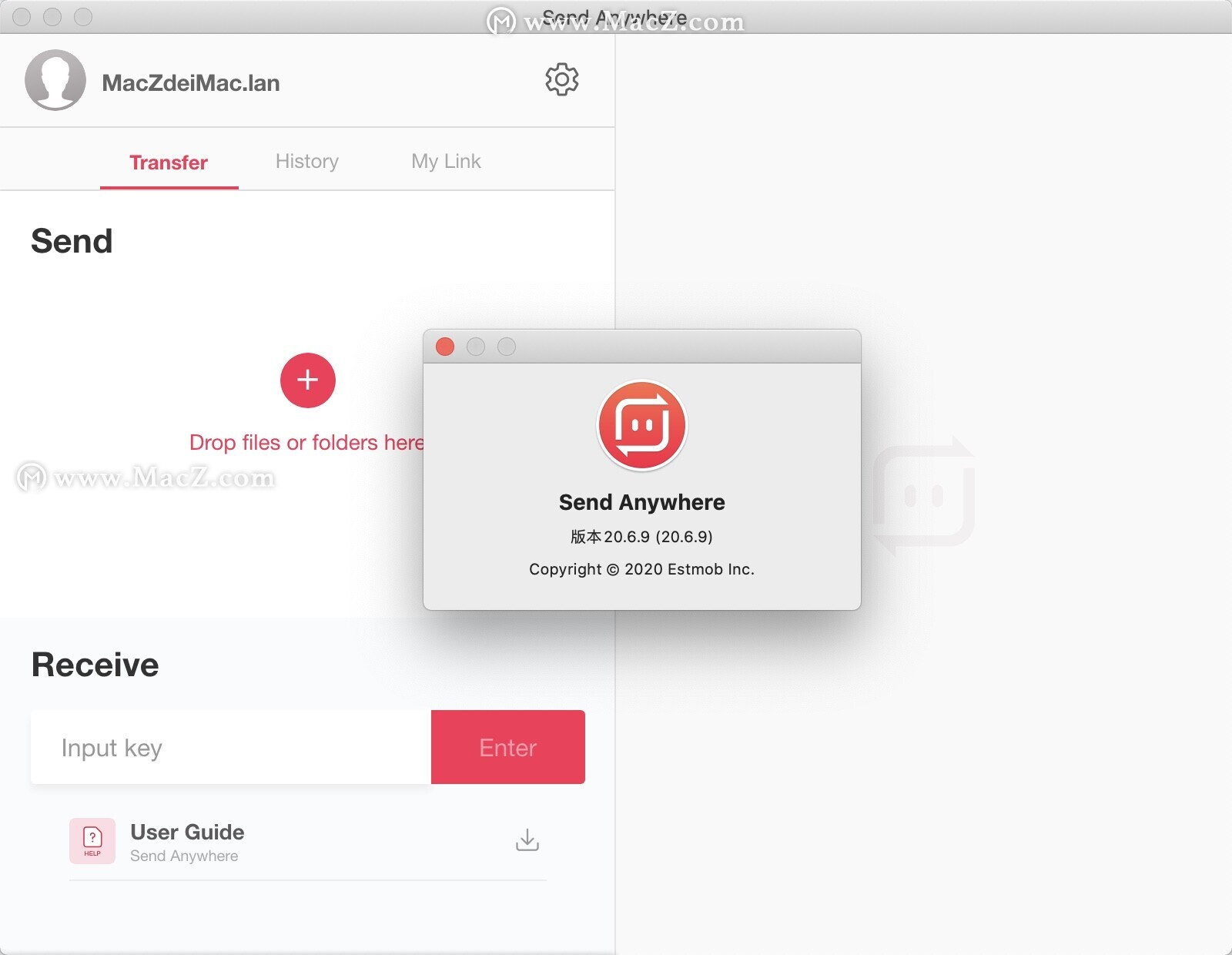Click Send Anywhere logo in About dialog

point(642,425)
